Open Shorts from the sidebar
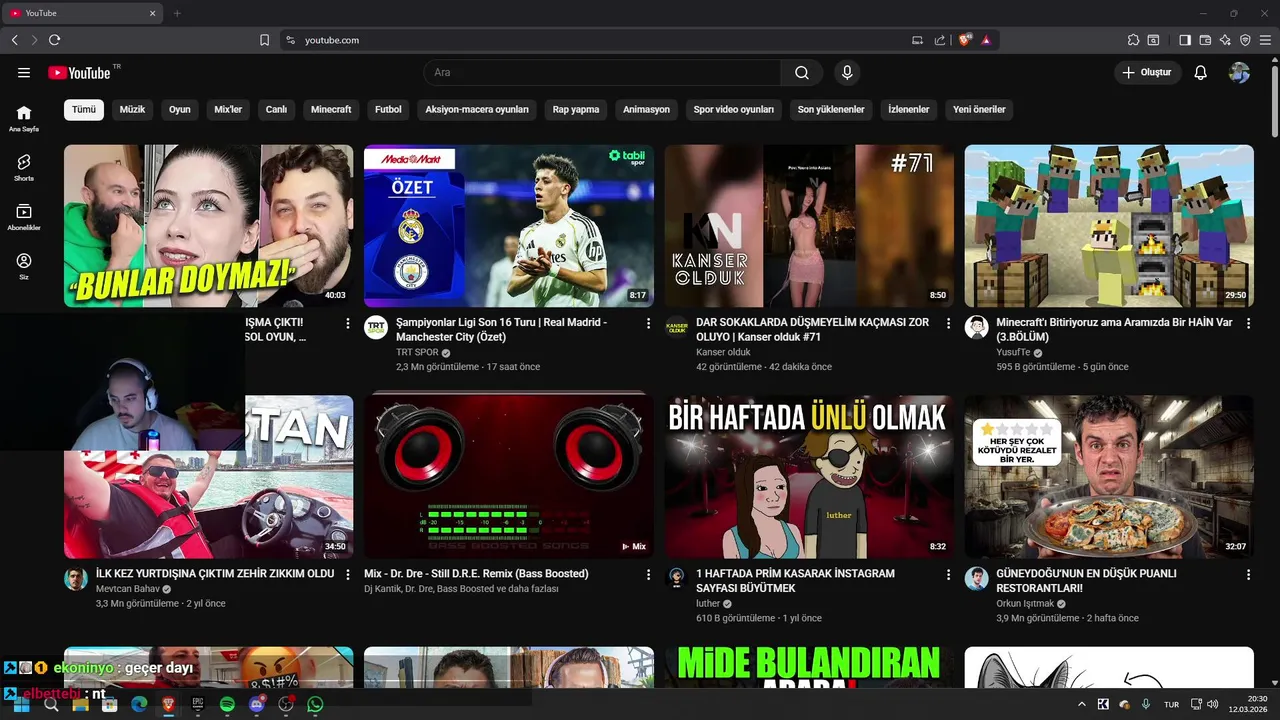 pos(24,167)
